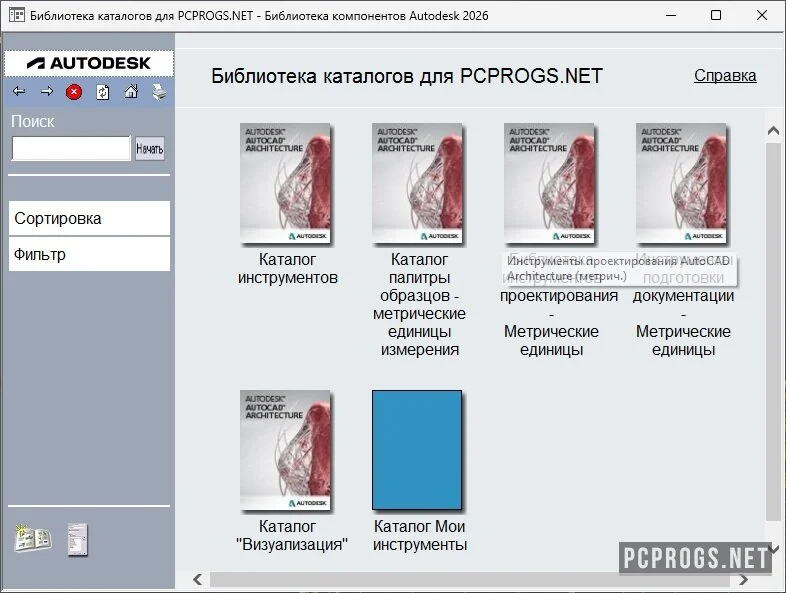
Task: Click the Поиск label text
Action: (x=33, y=122)
